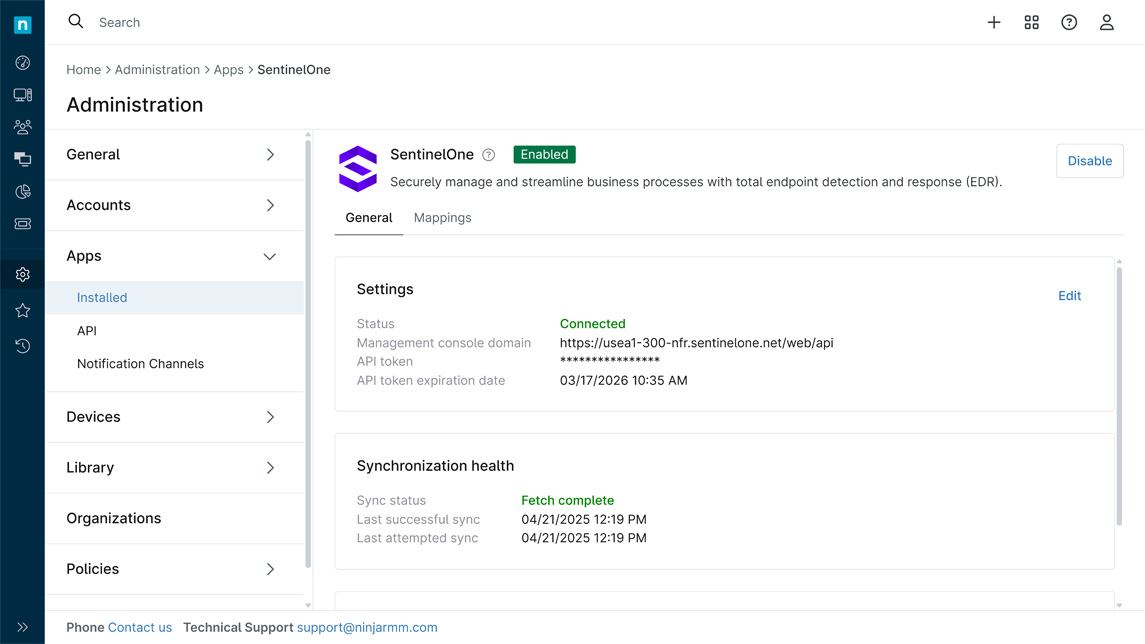The image size is (1145, 644).
Task: Open the dashboard gauge icon in the sidebar
Action: click(x=22, y=63)
